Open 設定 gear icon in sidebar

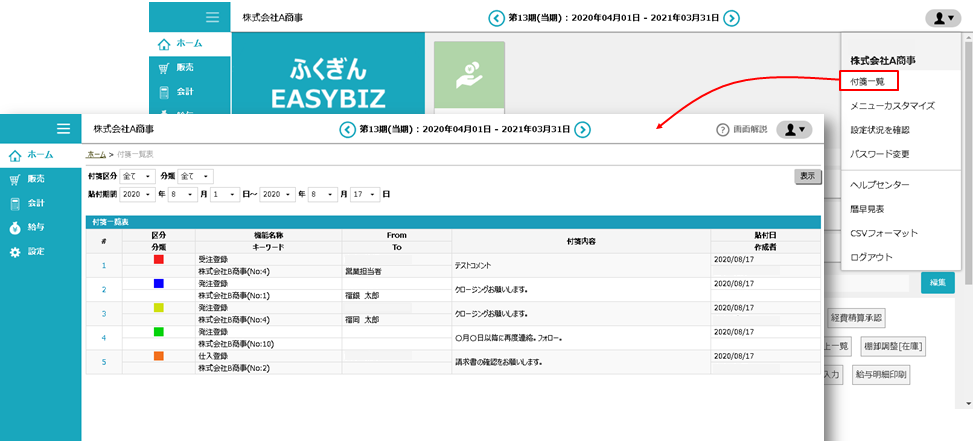point(15,252)
